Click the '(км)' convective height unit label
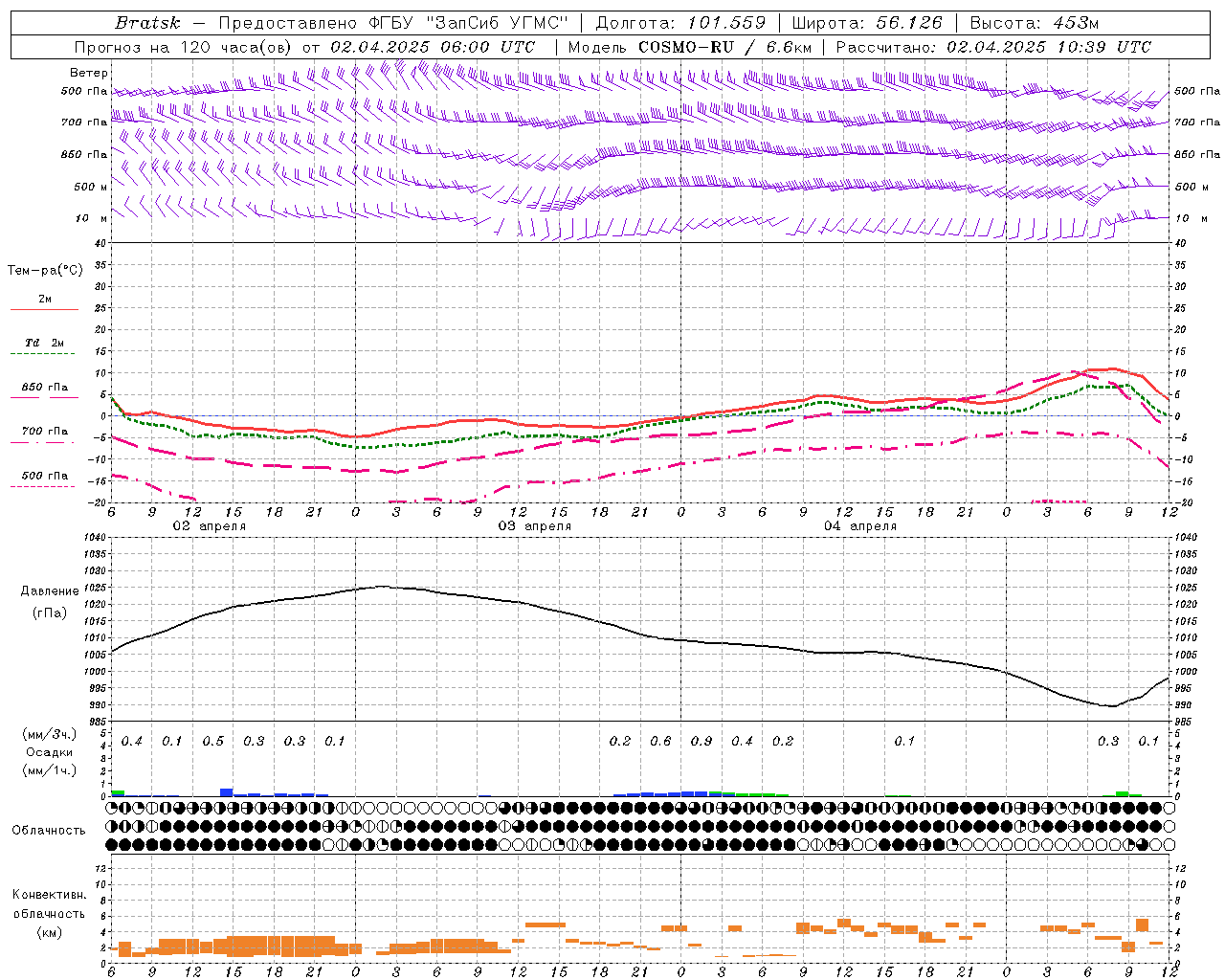The width and height of the screenshot is (1225, 980). pos(49,931)
